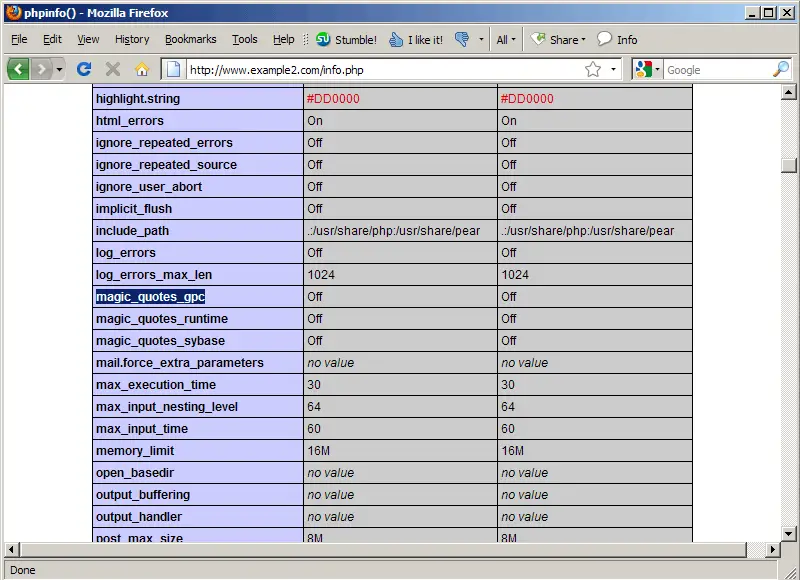Click the ignore_user_abort label

[148, 187]
